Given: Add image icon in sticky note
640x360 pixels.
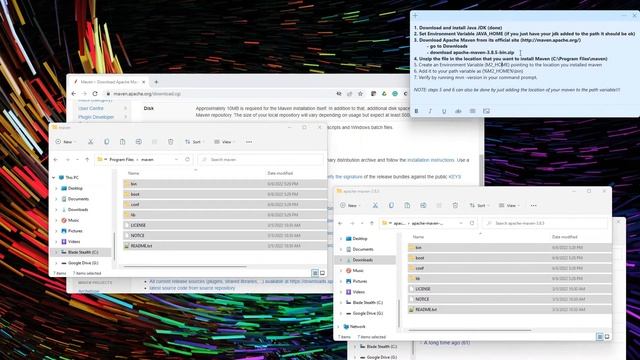Looking at the screenshot, I should pos(486,111).
